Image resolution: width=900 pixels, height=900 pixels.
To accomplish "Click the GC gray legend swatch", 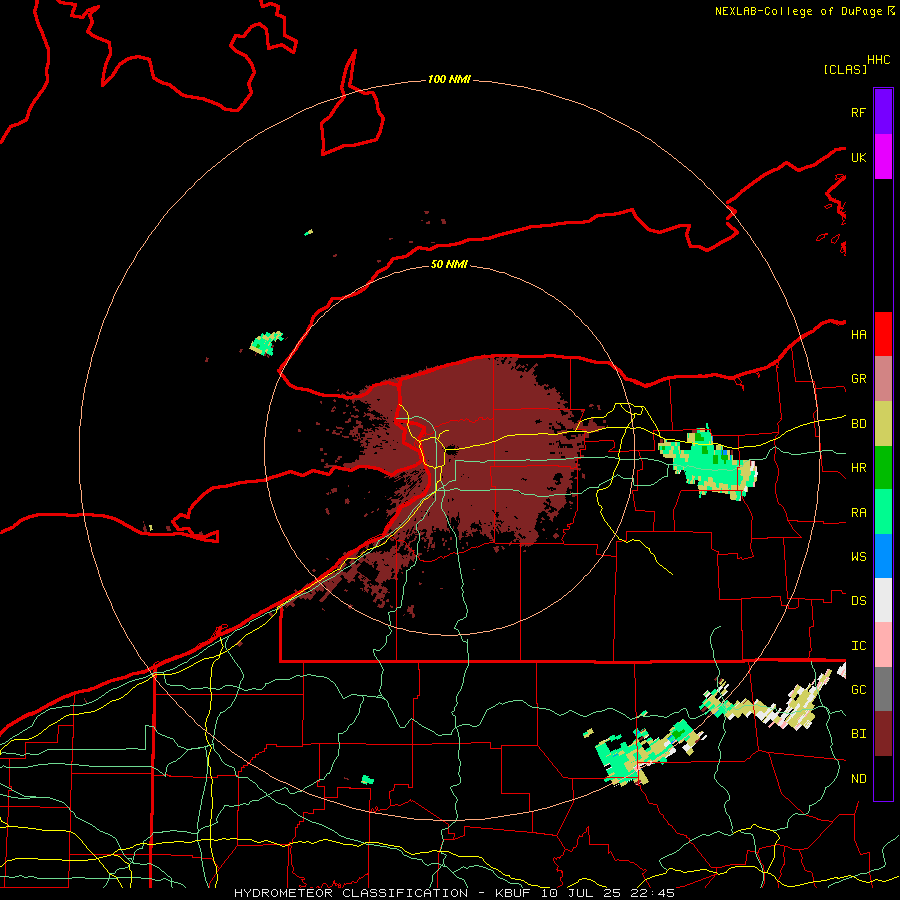I will click(x=883, y=689).
